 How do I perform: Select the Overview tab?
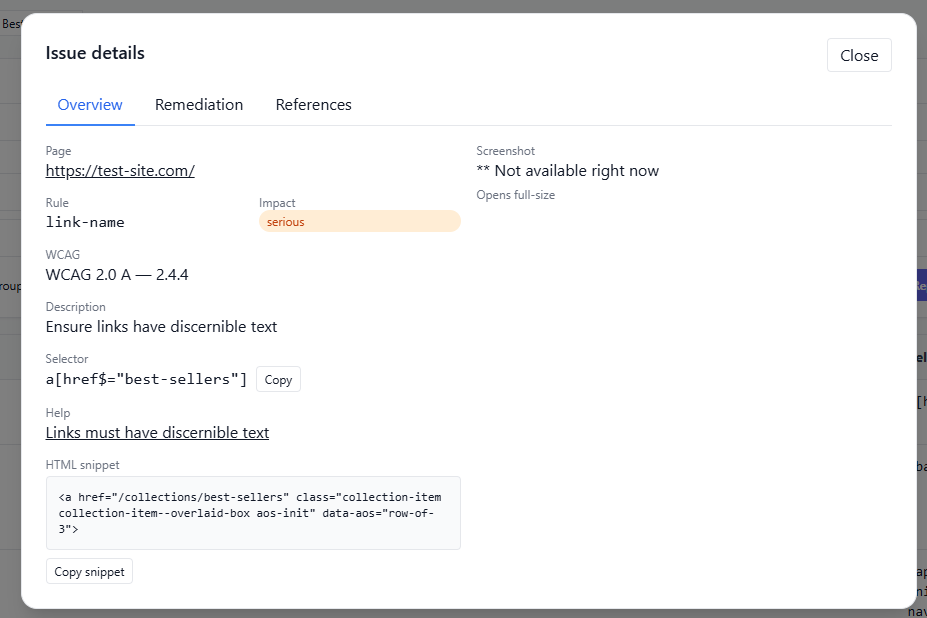click(90, 105)
